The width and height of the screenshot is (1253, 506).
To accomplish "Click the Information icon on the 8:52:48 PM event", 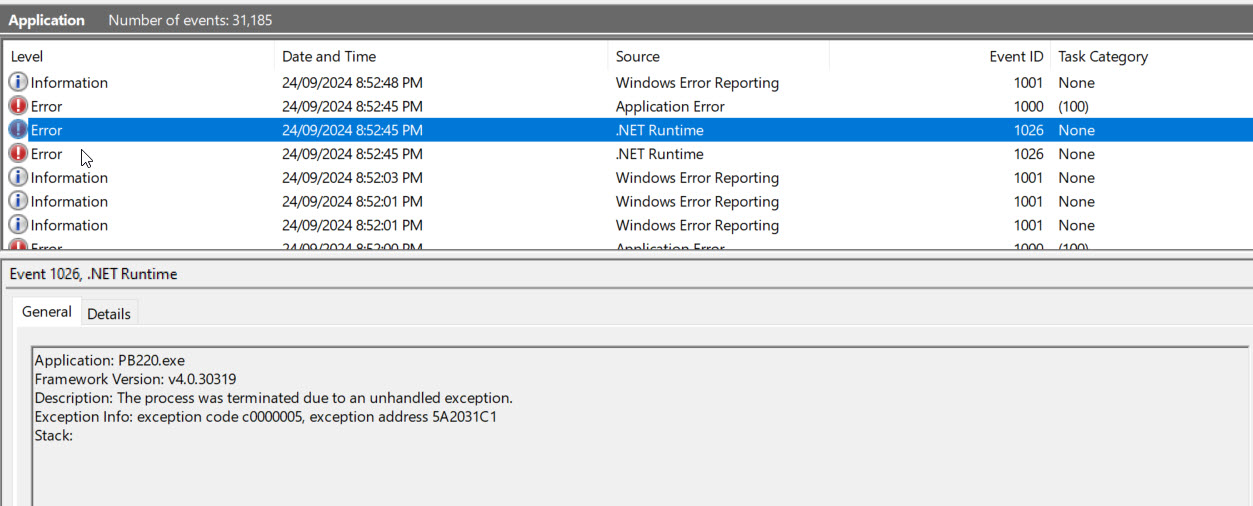I will [18, 83].
